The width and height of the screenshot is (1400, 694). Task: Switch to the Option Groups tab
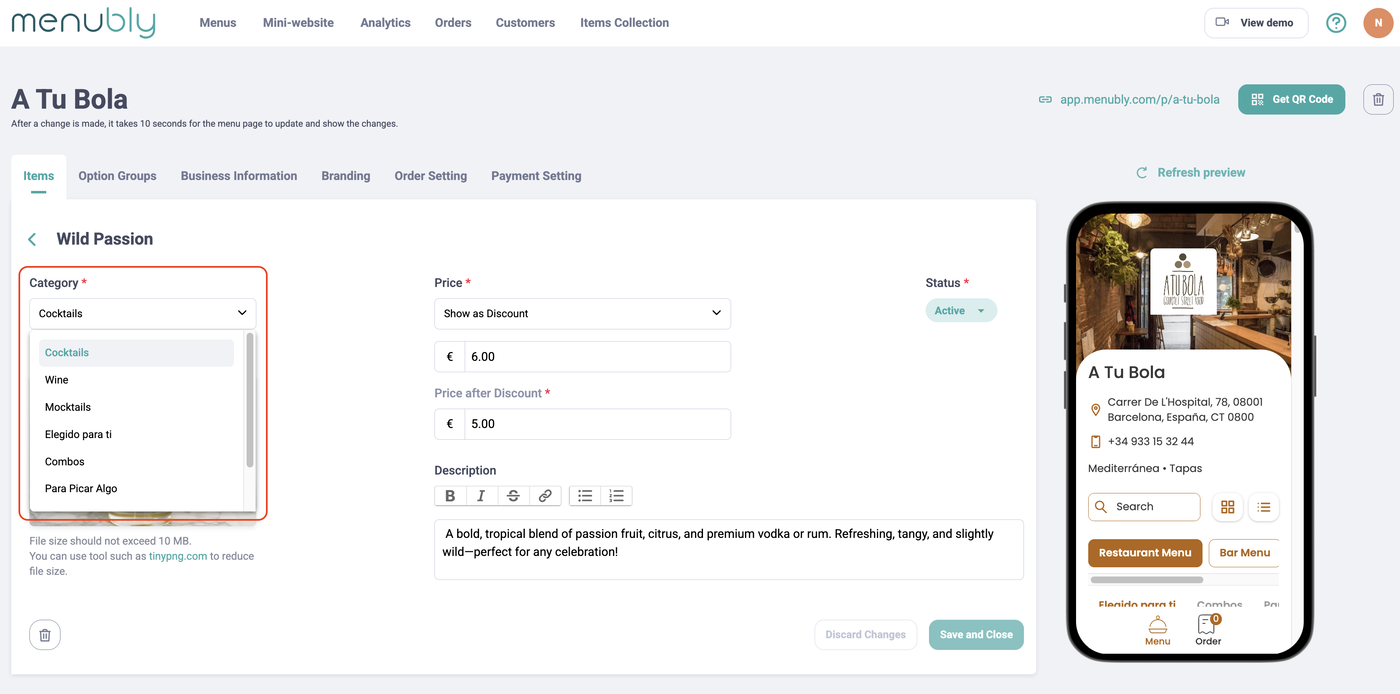117,176
